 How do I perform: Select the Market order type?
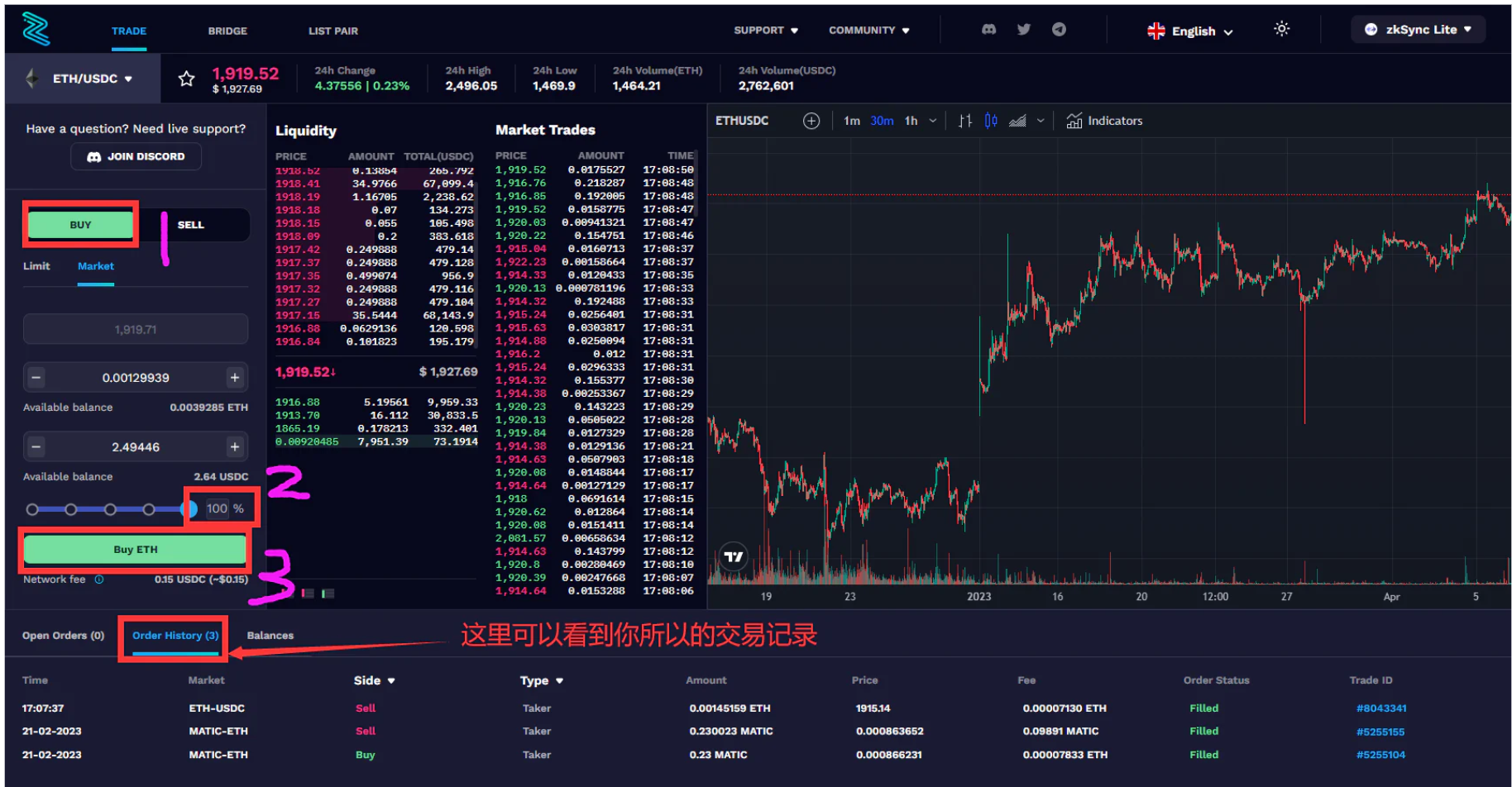[x=96, y=266]
